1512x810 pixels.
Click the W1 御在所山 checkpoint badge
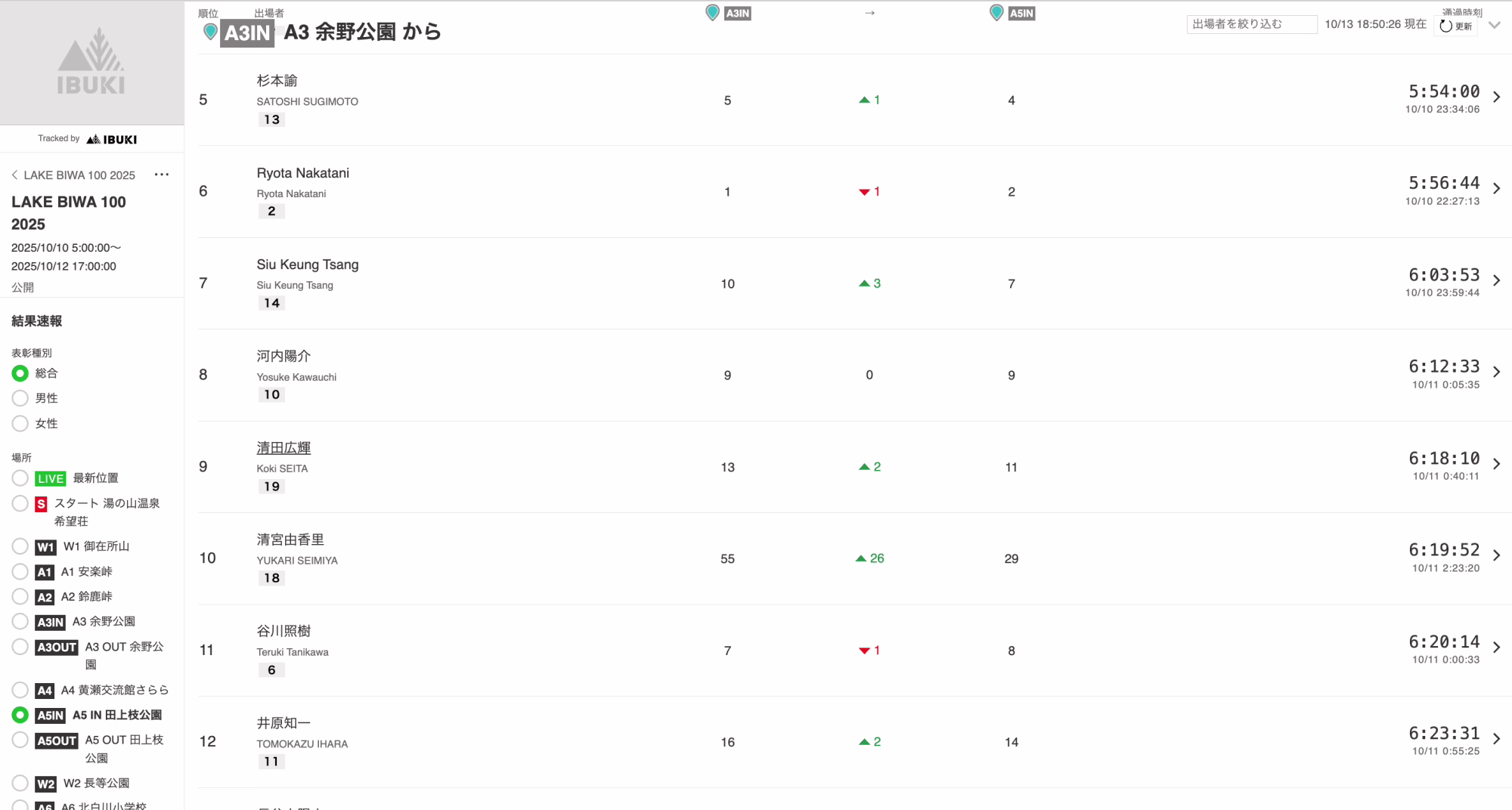45,547
